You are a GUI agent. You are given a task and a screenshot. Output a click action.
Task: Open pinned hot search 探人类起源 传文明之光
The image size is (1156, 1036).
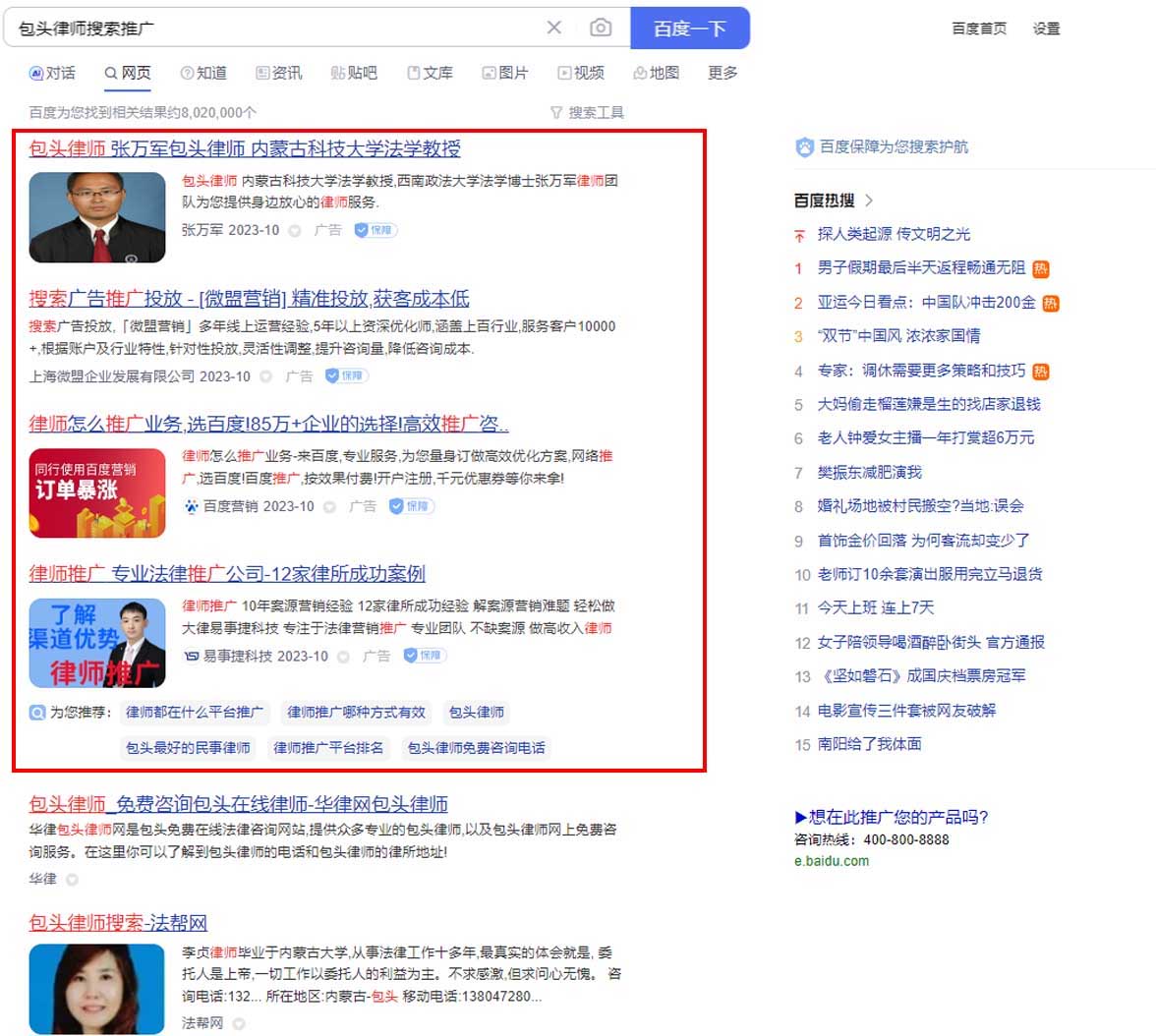894,235
